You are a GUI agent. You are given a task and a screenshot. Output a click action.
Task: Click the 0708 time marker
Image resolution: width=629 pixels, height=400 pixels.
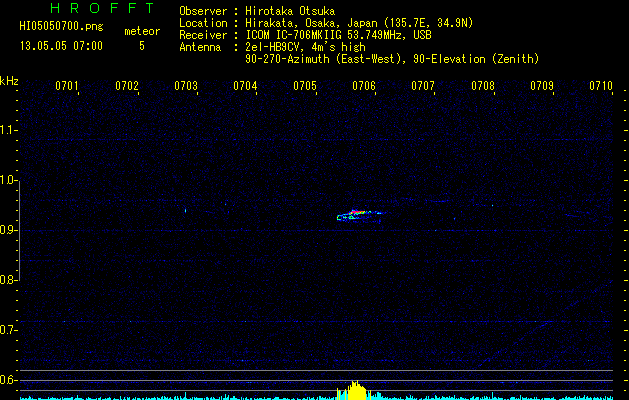pyautogui.click(x=483, y=86)
